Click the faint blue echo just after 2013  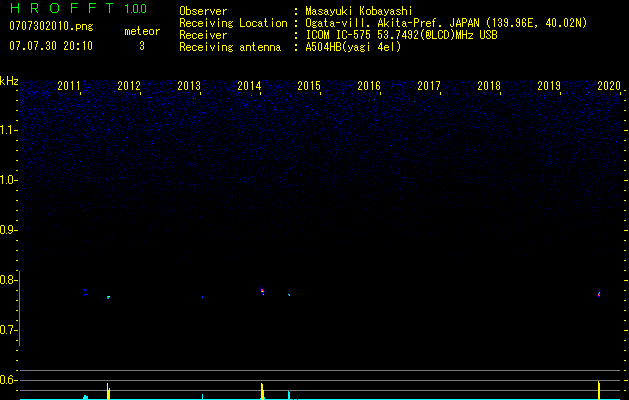[202, 297]
